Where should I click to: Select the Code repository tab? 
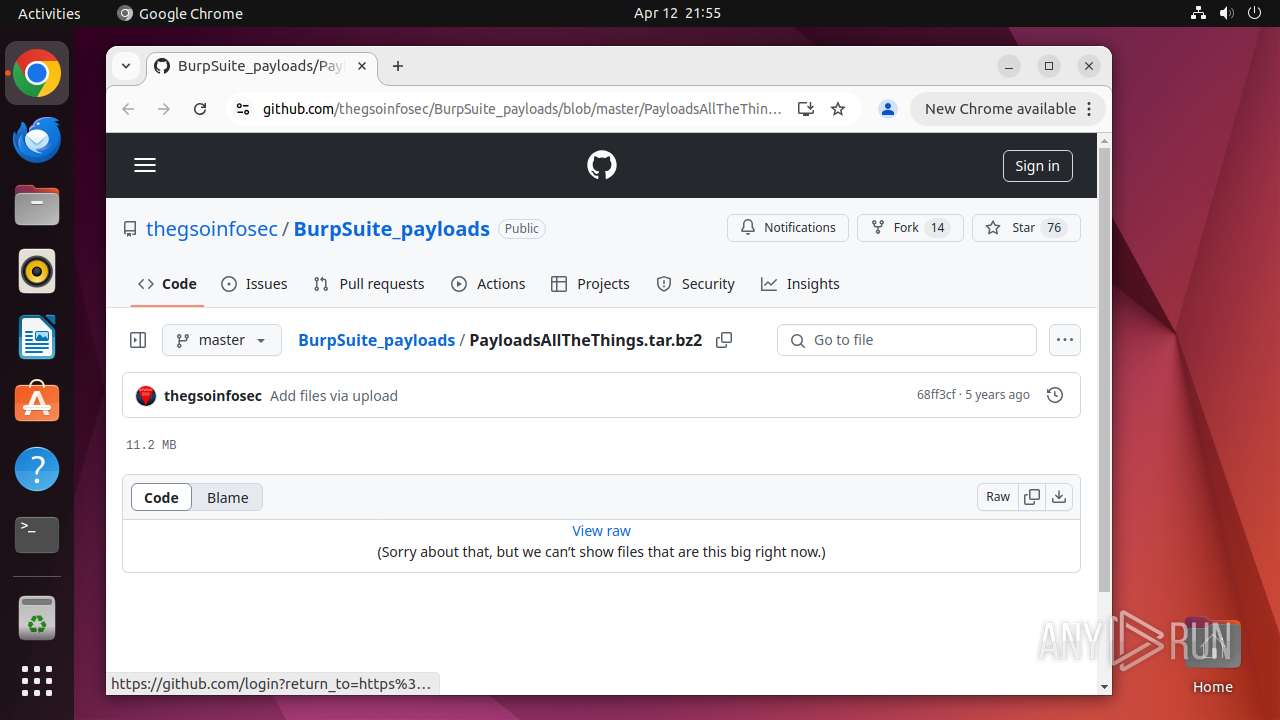(x=167, y=284)
